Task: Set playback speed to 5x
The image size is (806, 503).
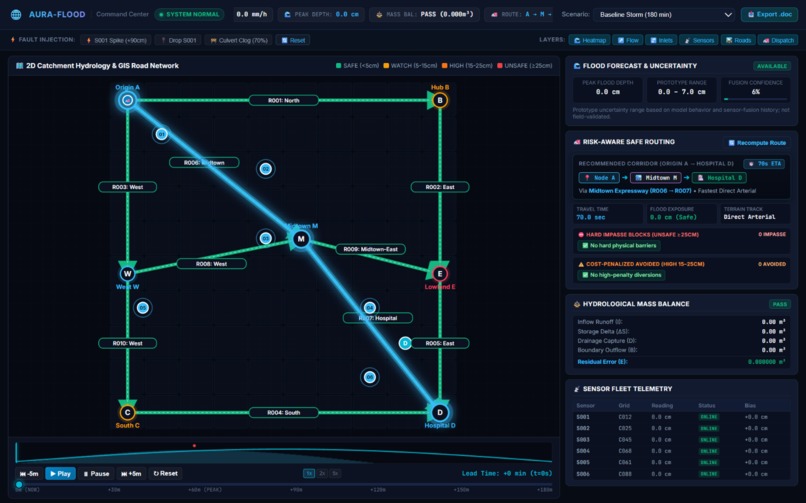Action: [x=335, y=473]
